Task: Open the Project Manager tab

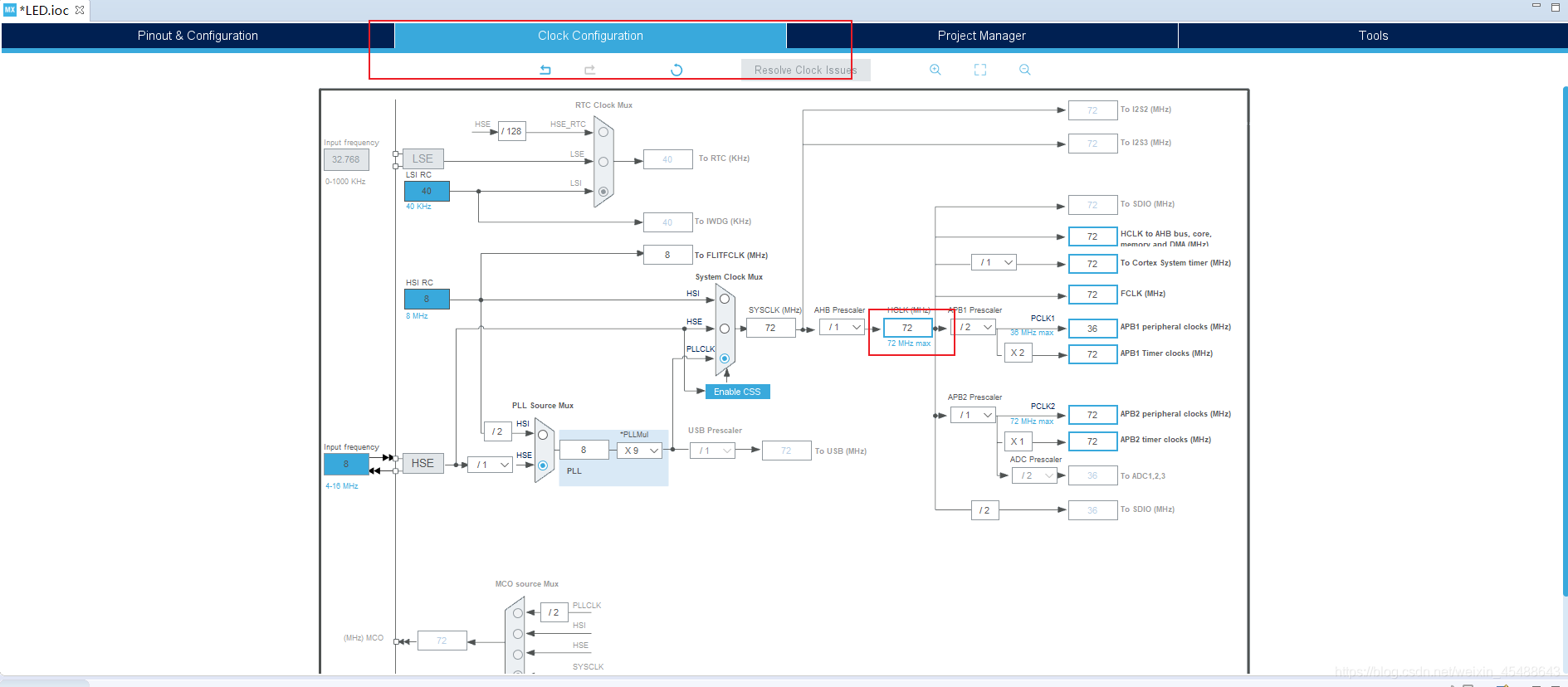Action: tap(982, 36)
